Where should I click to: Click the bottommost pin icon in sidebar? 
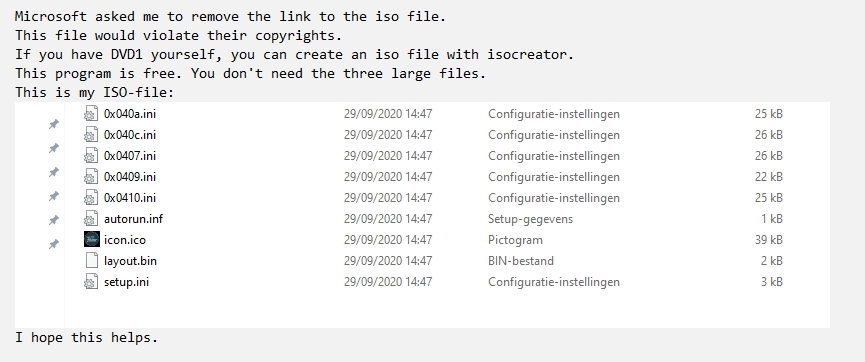pyautogui.click(x=54, y=244)
